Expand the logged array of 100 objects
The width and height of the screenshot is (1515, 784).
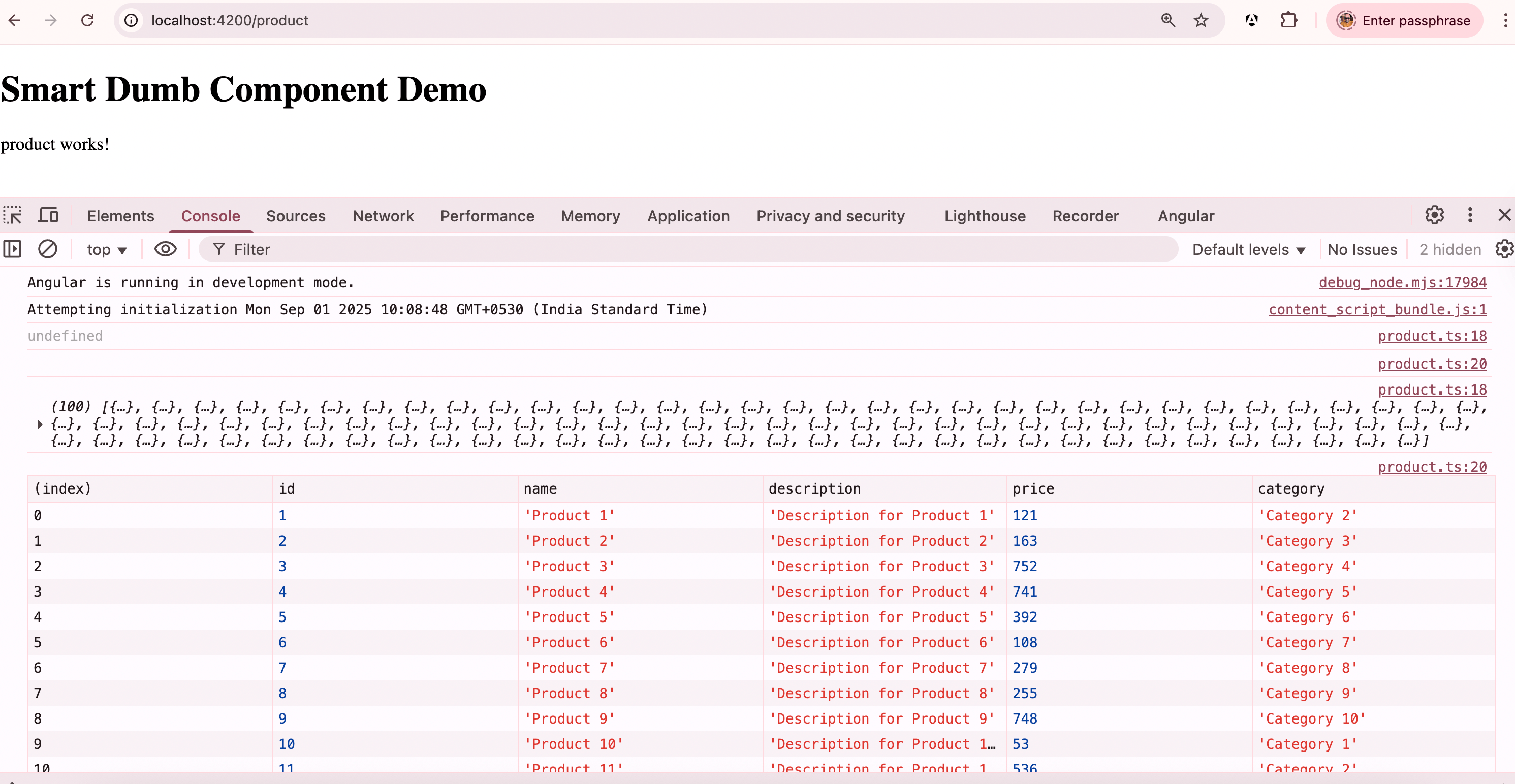(40, 424)
